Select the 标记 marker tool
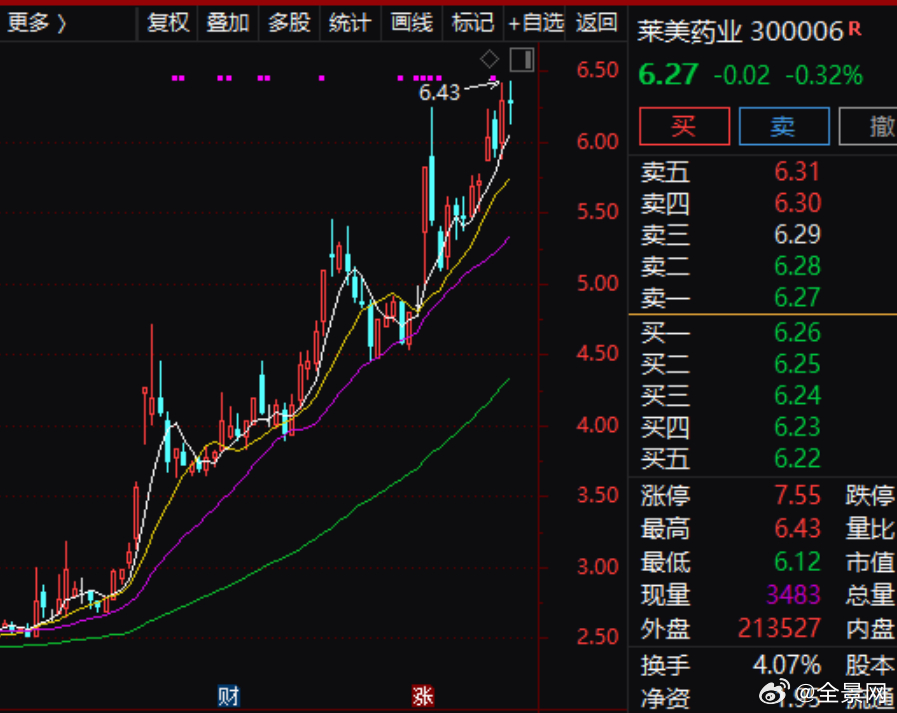Viewport: 897px width, 713px height. (x=473, y=23)
